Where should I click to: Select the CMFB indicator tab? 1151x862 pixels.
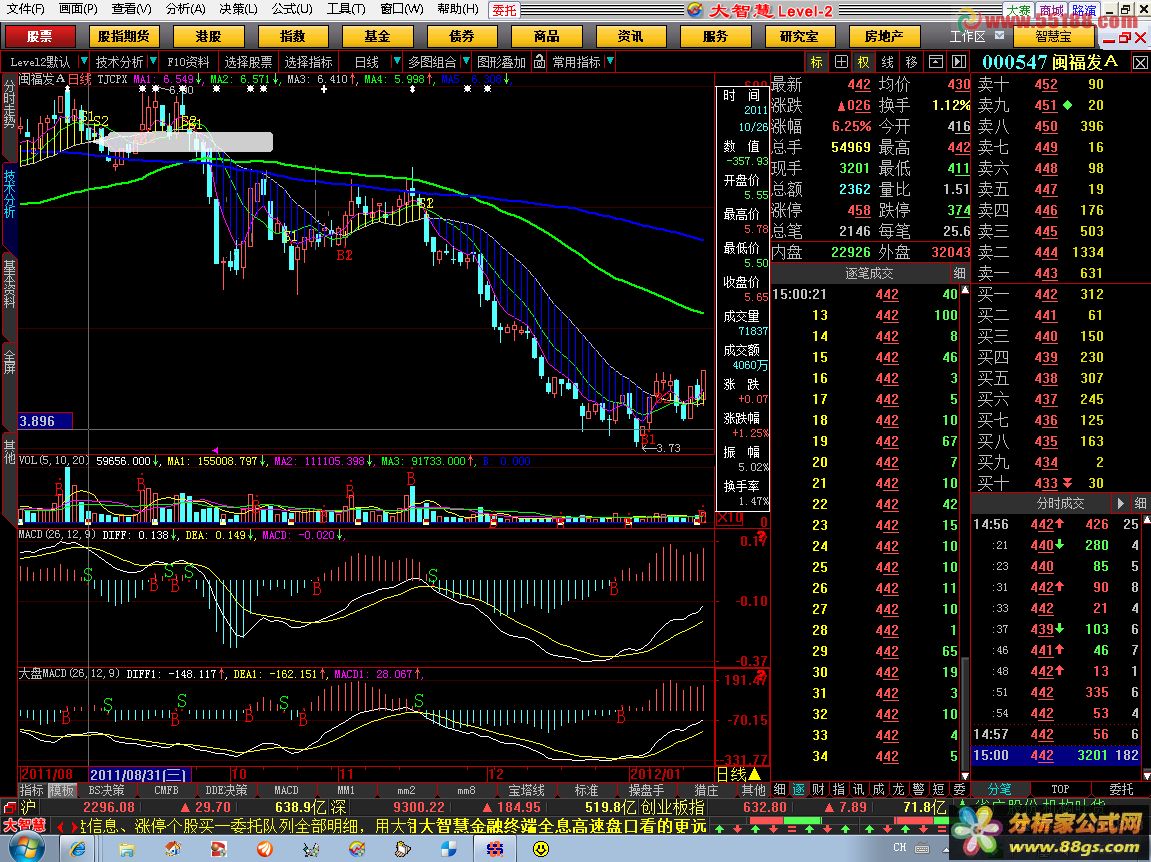[x=167, y=790]
